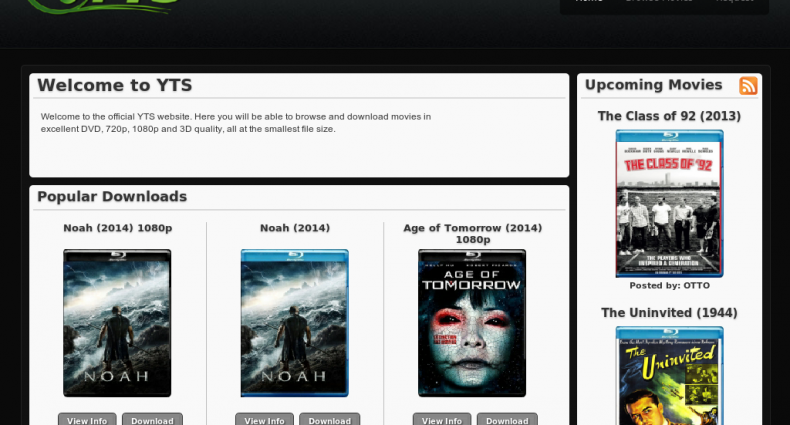The image size is (790, 425).
Task: Open The Uninvited poster thumbnail
Action: coord(669,375)
